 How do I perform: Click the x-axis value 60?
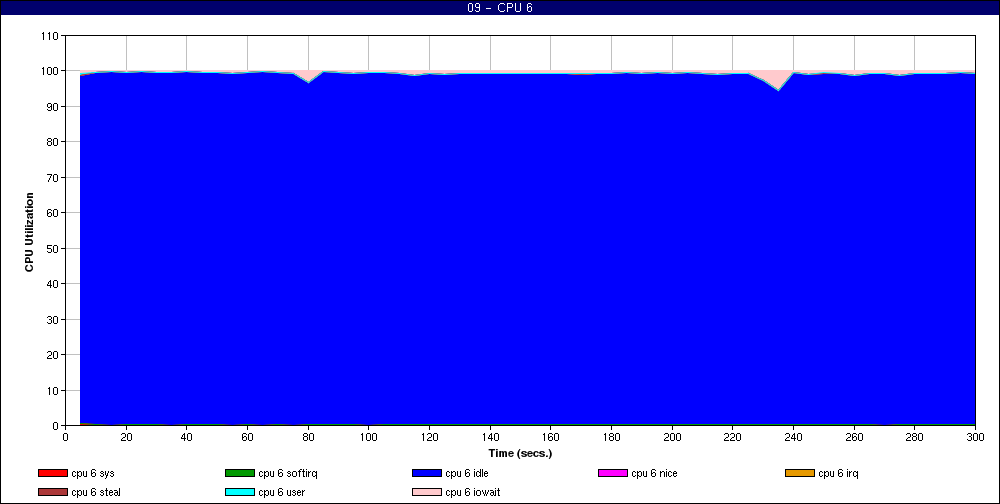pyautogui.click(x=247, y=437)
